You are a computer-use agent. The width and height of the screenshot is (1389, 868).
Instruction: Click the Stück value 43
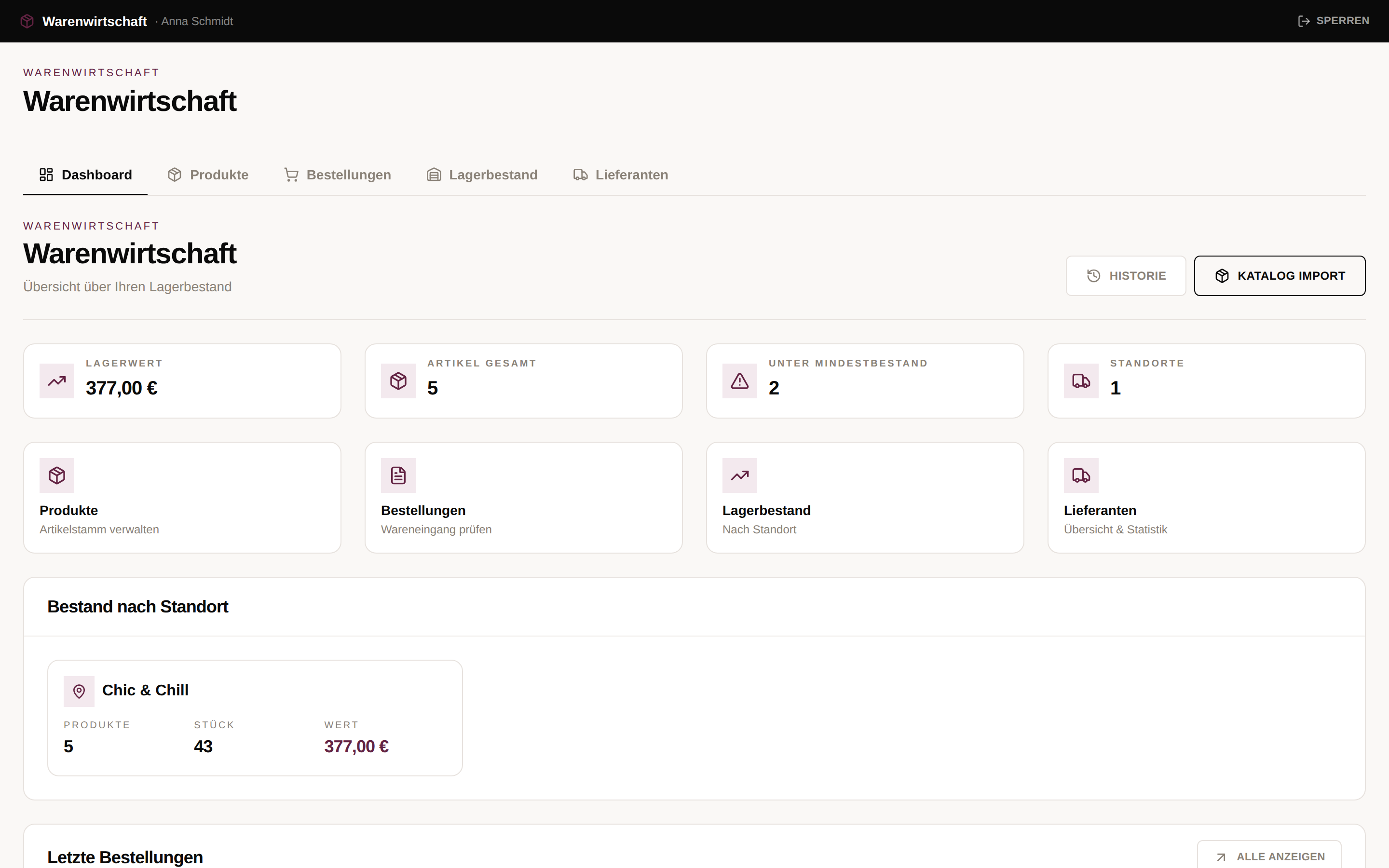pos(203,746)
